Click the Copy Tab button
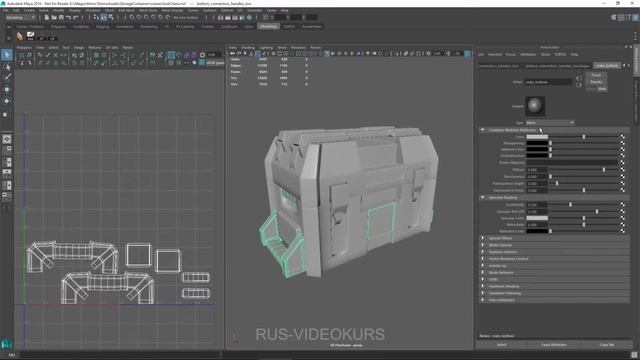This screenshot has height=360, width=640. (607, 345)
